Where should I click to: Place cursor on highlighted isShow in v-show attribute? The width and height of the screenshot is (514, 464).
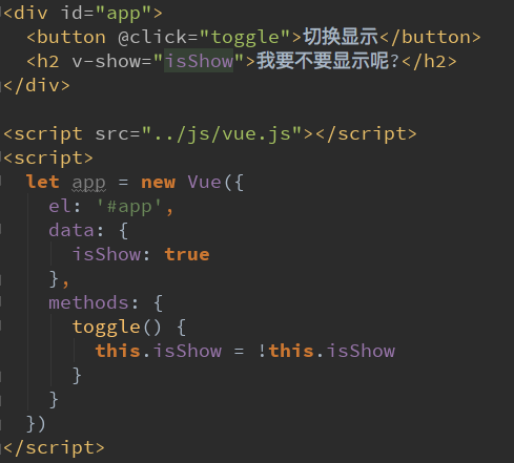pyautogui.click(x=199, y=61)
